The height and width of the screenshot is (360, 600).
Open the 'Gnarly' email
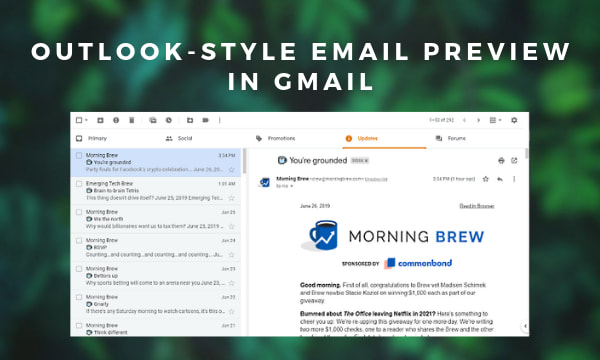[156, 304]
